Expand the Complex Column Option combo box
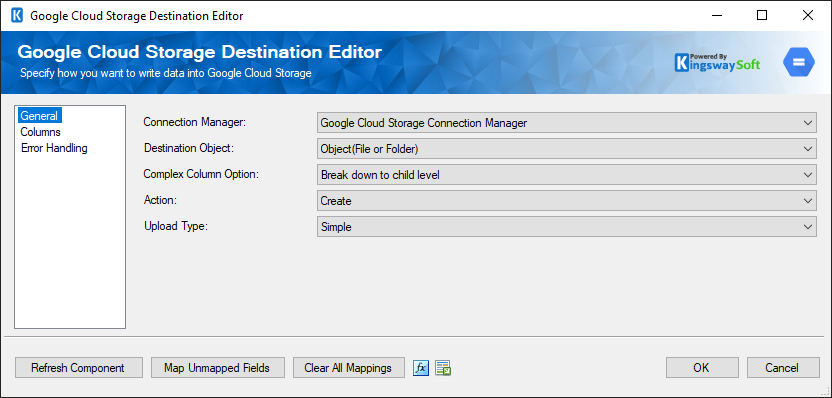The width and height of the screenshot is (832, 398). [567, 175]
